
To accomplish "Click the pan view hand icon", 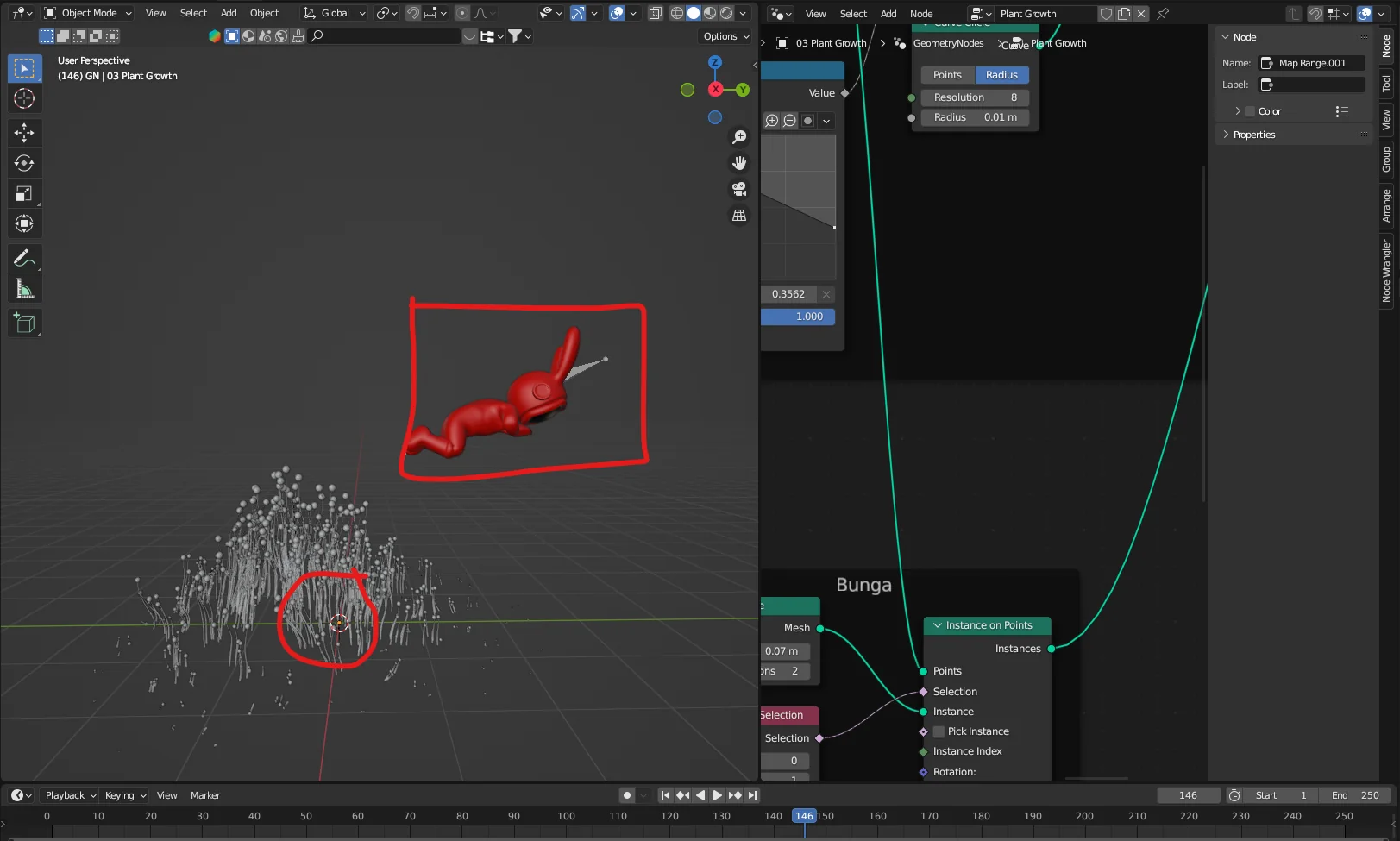I will tap(739, 163).
